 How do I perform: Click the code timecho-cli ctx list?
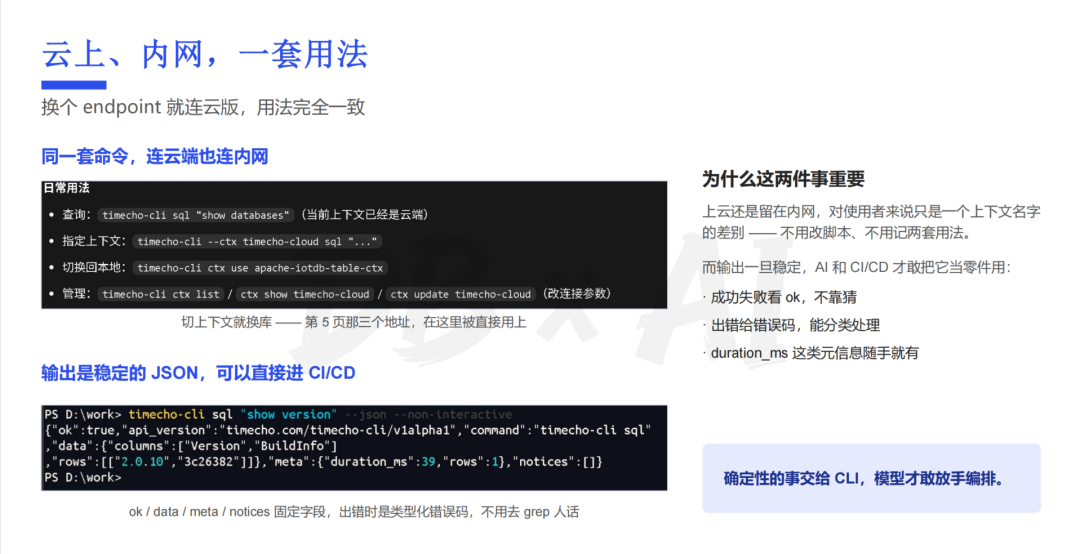pos(160,294)
